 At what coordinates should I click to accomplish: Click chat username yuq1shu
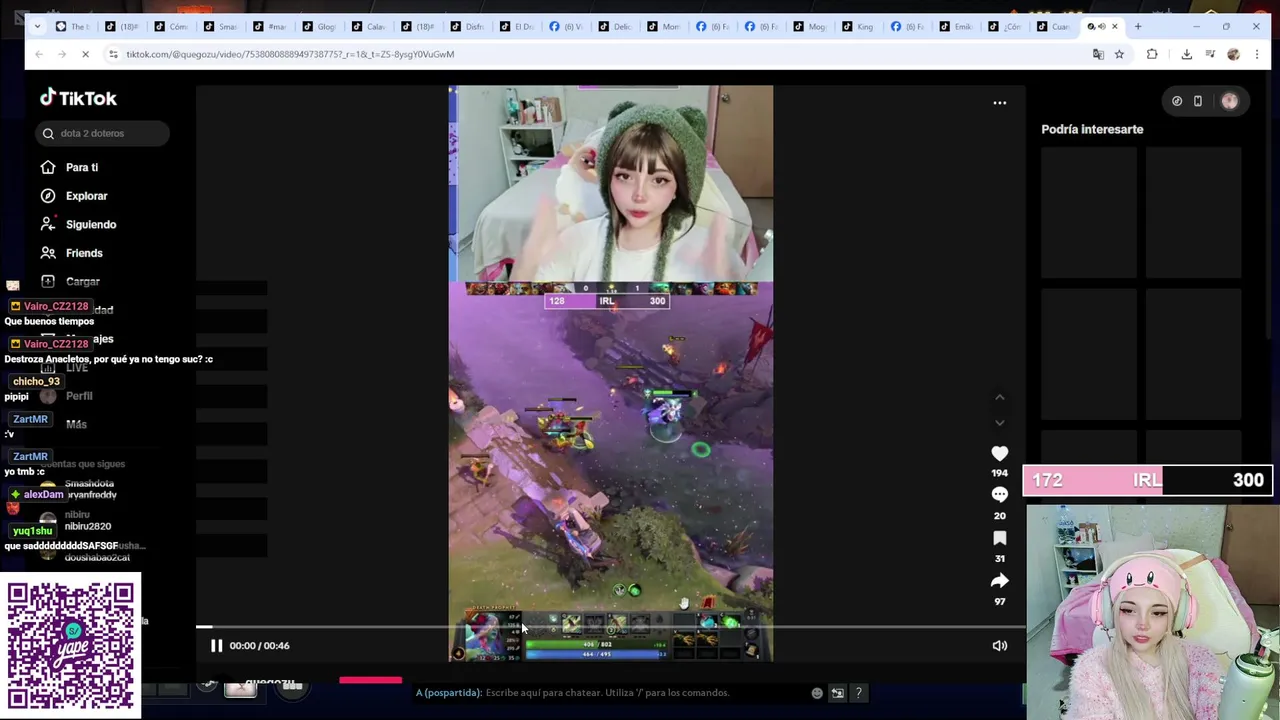pos(32,531)
